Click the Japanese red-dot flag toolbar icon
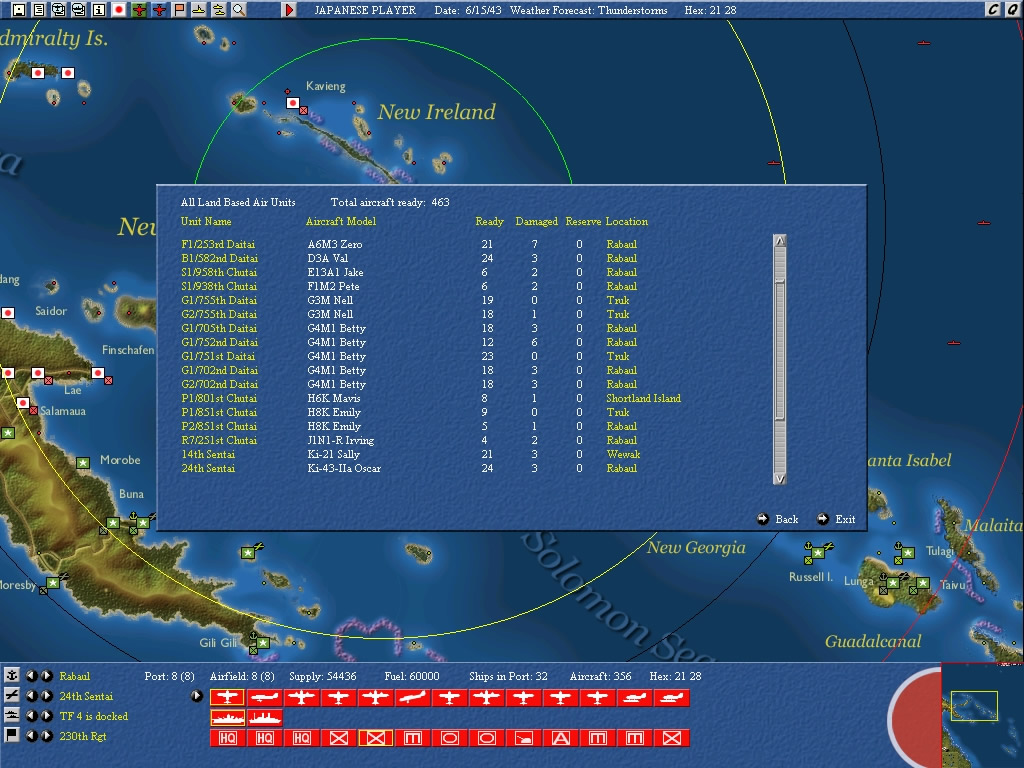 (119, 10)
